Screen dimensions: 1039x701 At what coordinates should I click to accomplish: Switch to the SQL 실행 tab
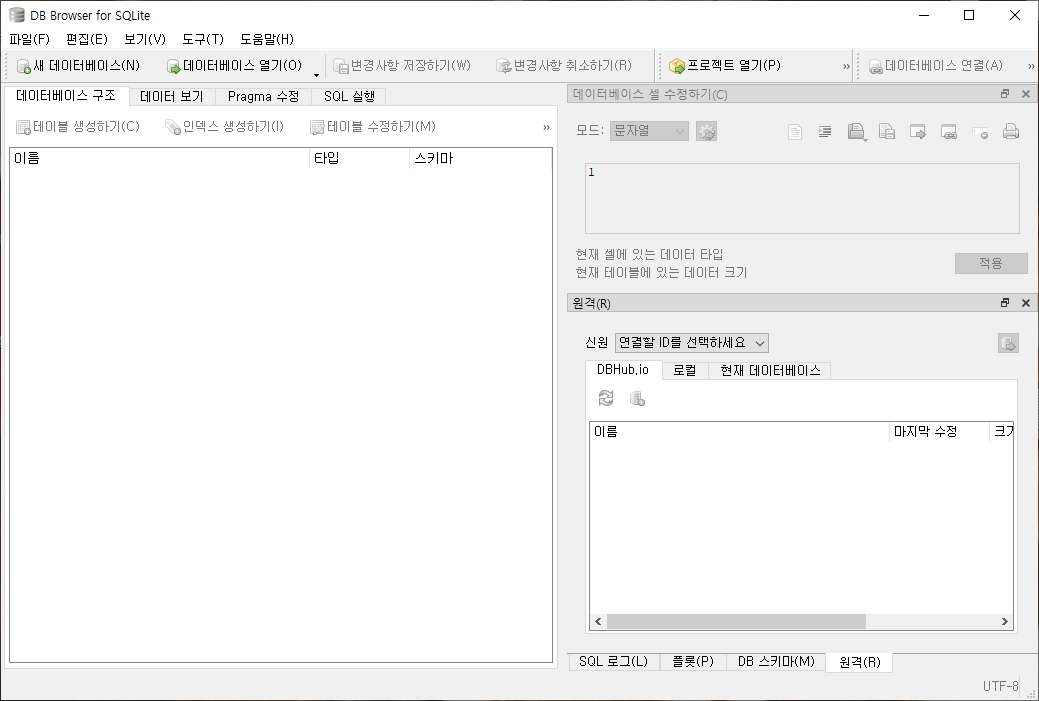click(x=349, y=97)
